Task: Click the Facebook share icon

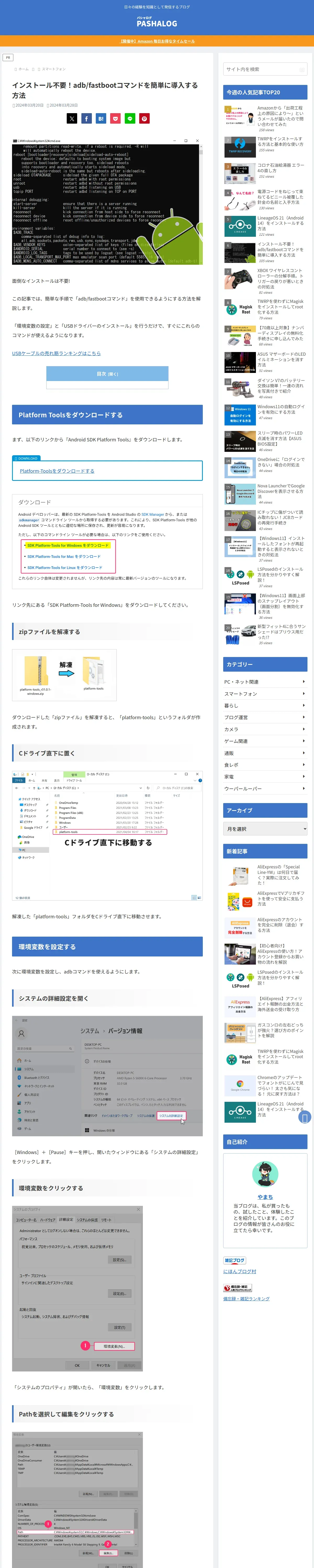Action: (86, 119)
